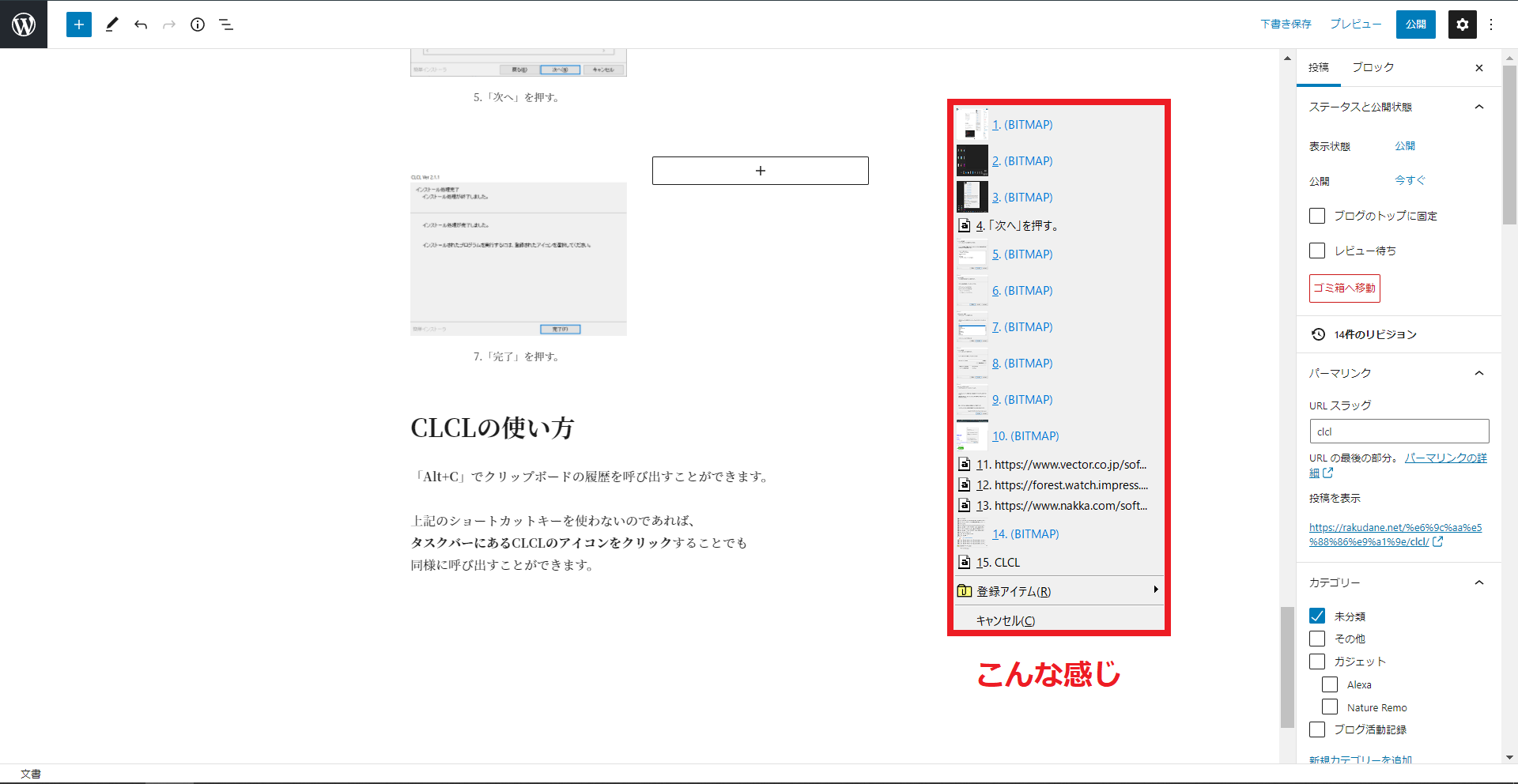Click ゴミ箱へ移動 trash button

pos(1345,288)
